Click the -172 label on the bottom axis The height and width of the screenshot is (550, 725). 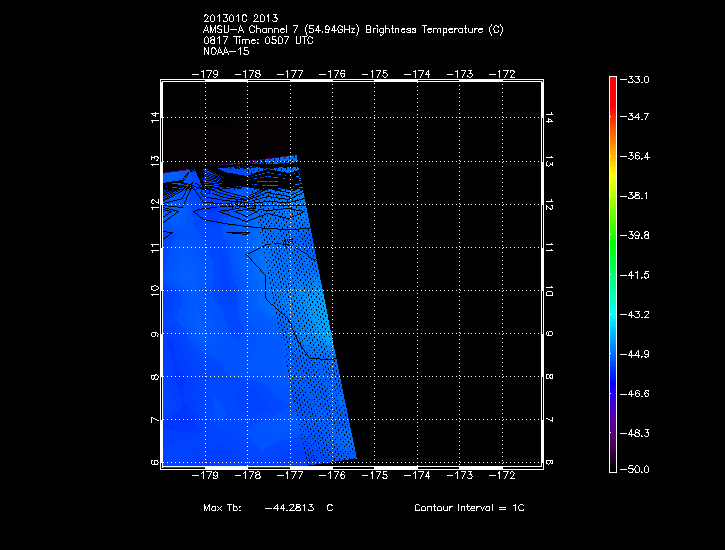(502, 476)
